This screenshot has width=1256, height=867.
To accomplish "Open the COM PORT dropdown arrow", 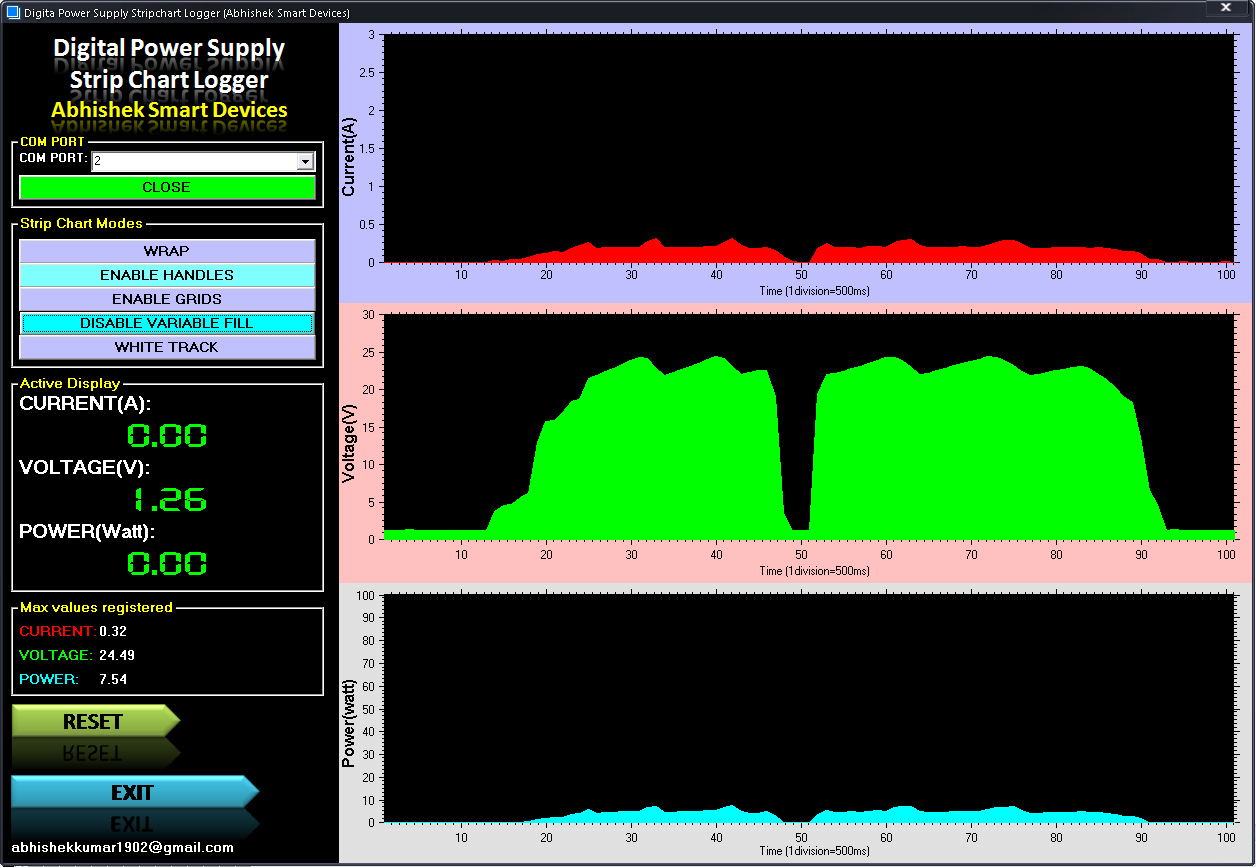I will pos(305,162).
